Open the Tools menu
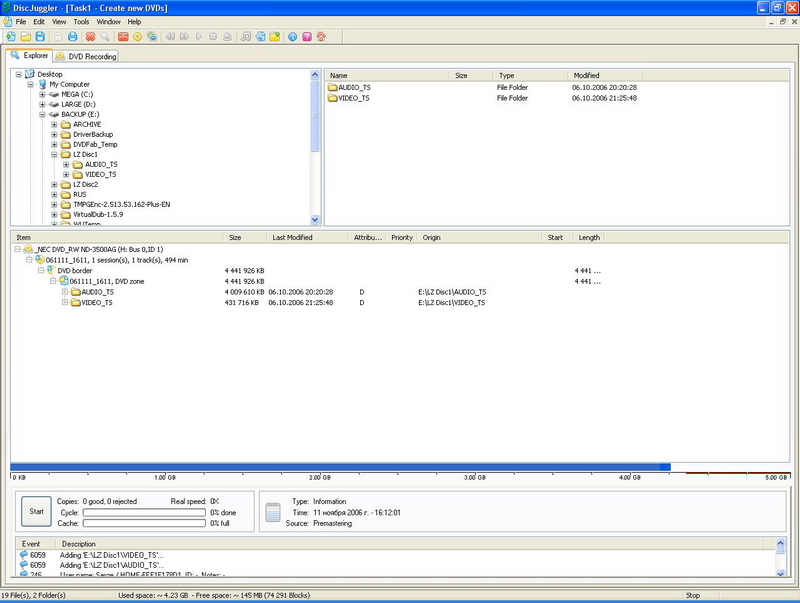800x603 pixels. tap(81, 22)
